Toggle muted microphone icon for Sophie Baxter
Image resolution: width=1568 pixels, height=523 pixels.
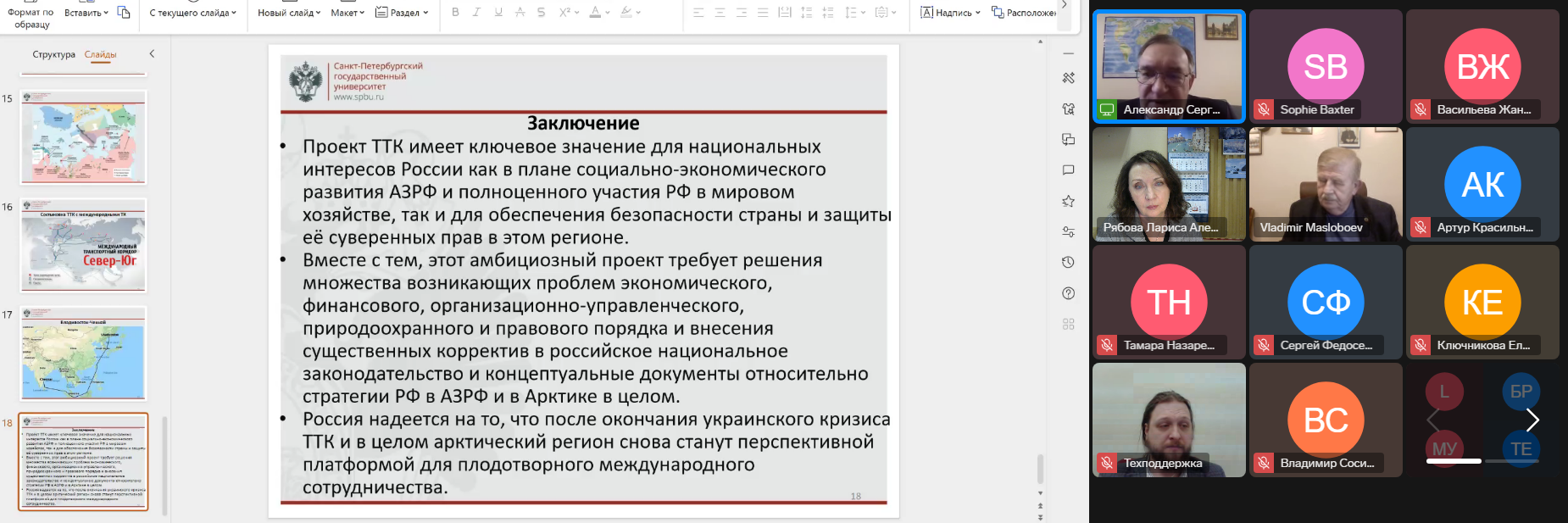point(1264,109)
